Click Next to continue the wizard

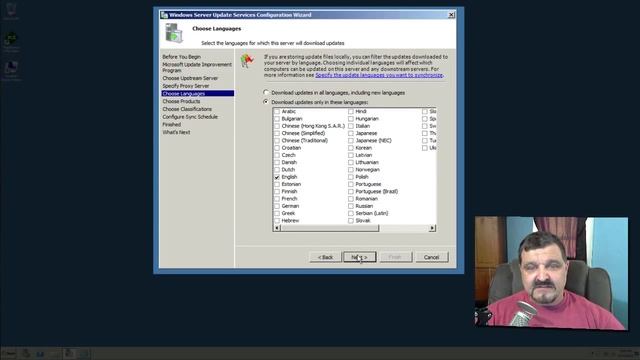[x=360, y=257]
